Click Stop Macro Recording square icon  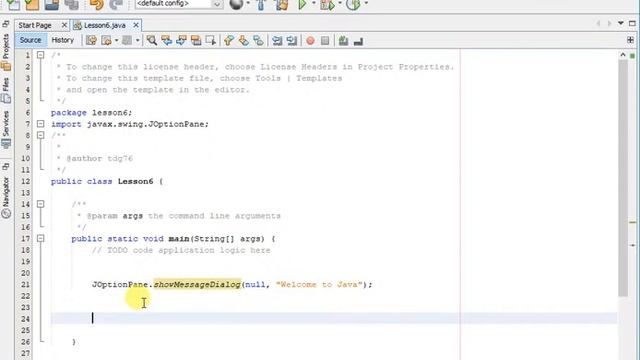[x=325, y=41]
